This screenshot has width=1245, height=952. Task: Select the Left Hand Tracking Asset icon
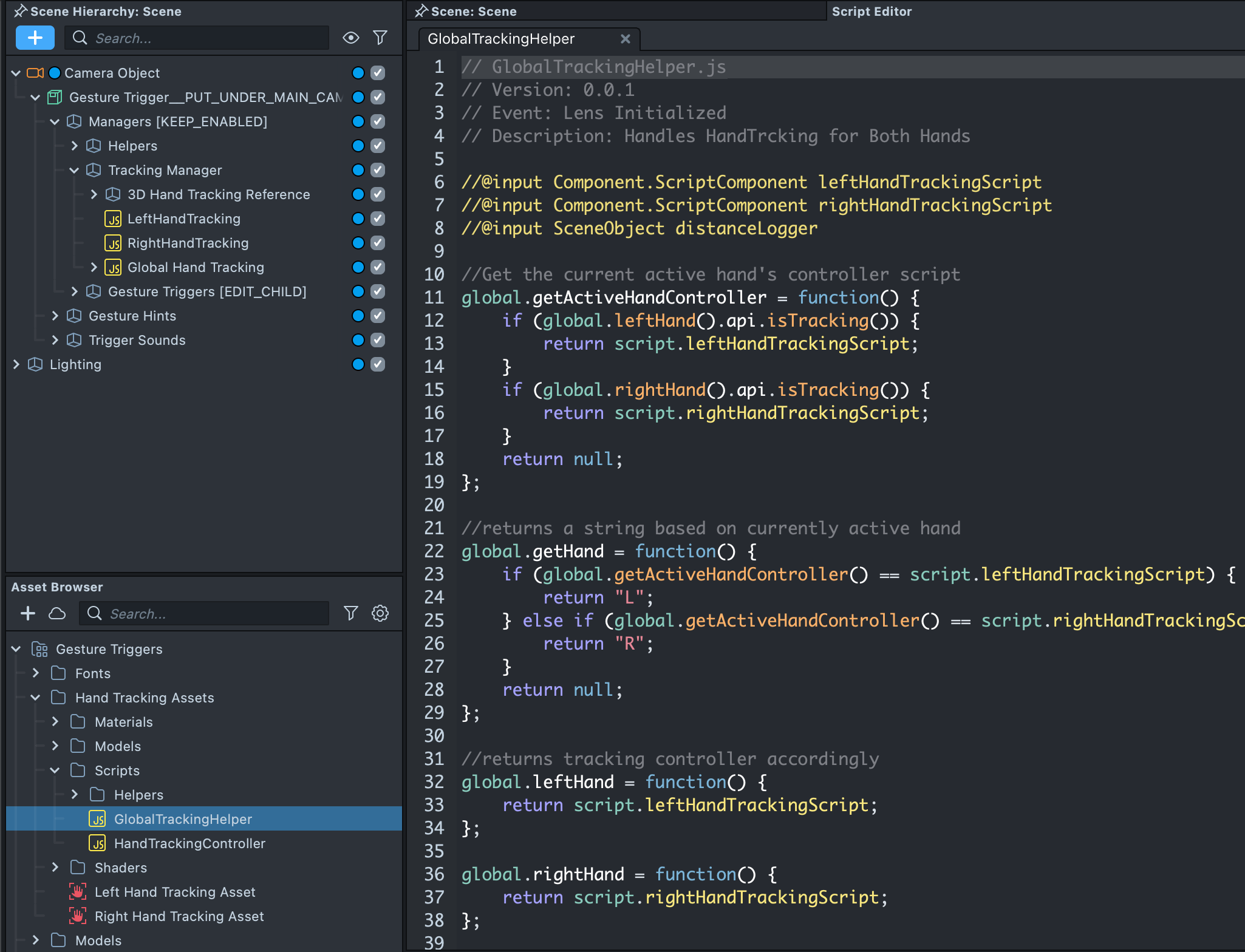(x=78, y=892)
